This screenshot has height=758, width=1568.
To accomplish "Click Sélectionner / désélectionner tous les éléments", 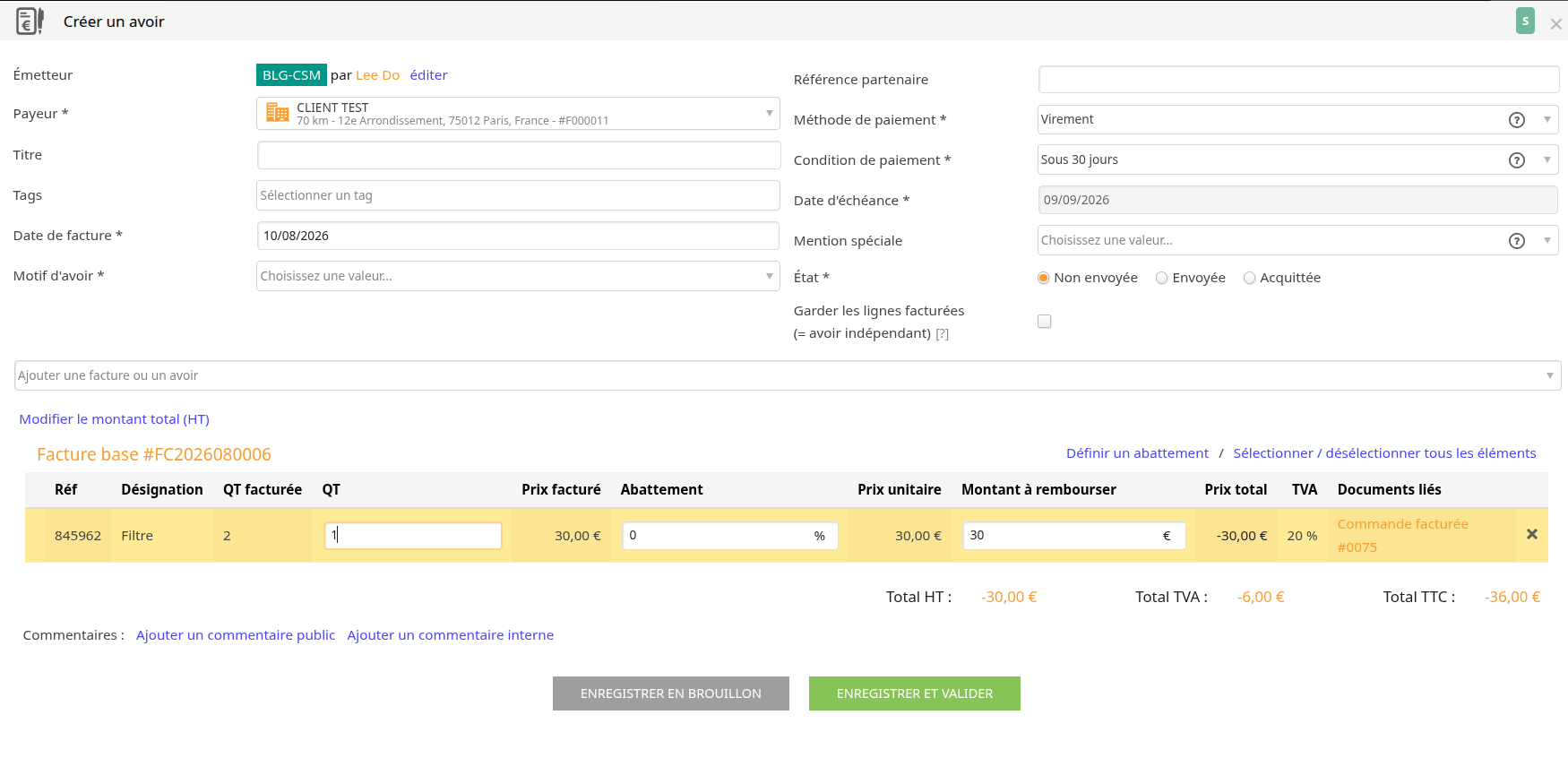I will (1384, 453).
